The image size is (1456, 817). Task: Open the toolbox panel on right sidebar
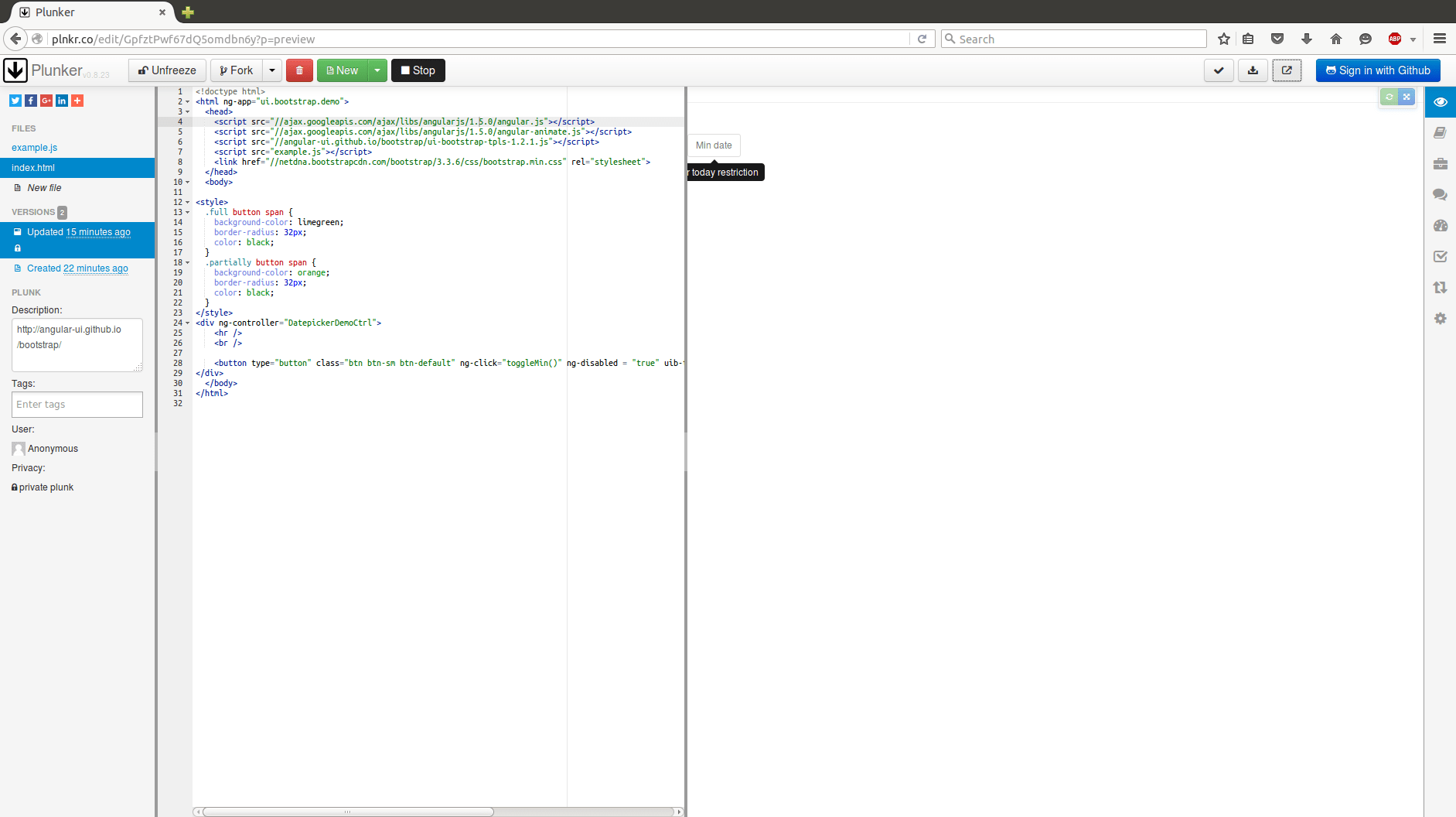(1441, 163)
